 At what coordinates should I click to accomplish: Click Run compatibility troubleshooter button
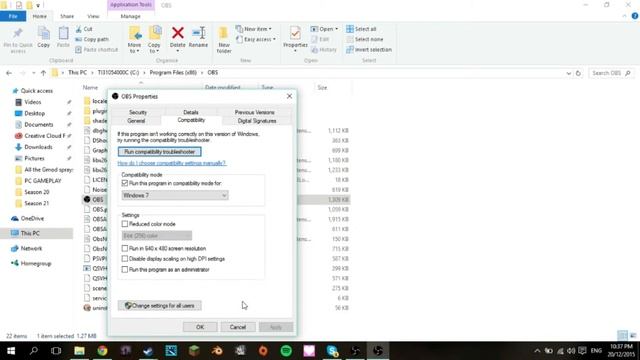pyautogui.click(x=160, y=152)
